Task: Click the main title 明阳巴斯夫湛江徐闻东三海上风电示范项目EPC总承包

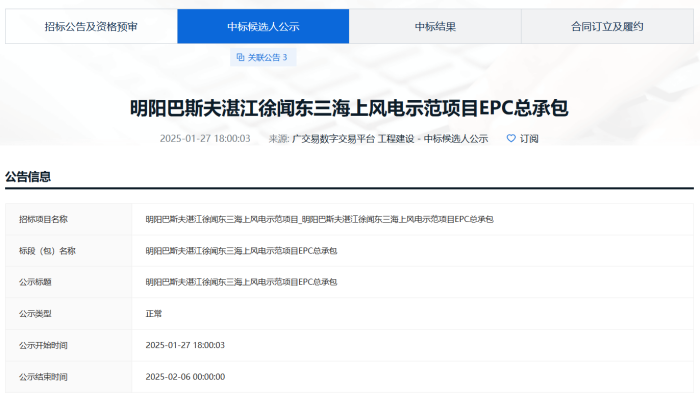Action: pyautogui.click(x=349, y=108)
